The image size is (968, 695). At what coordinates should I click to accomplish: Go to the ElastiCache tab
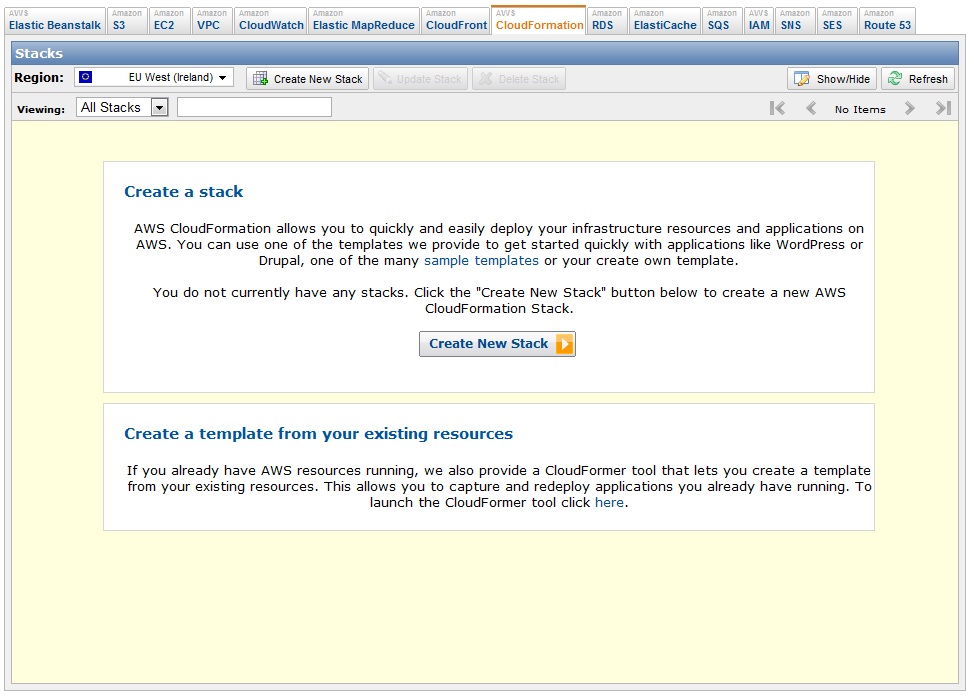click(665, 20)
